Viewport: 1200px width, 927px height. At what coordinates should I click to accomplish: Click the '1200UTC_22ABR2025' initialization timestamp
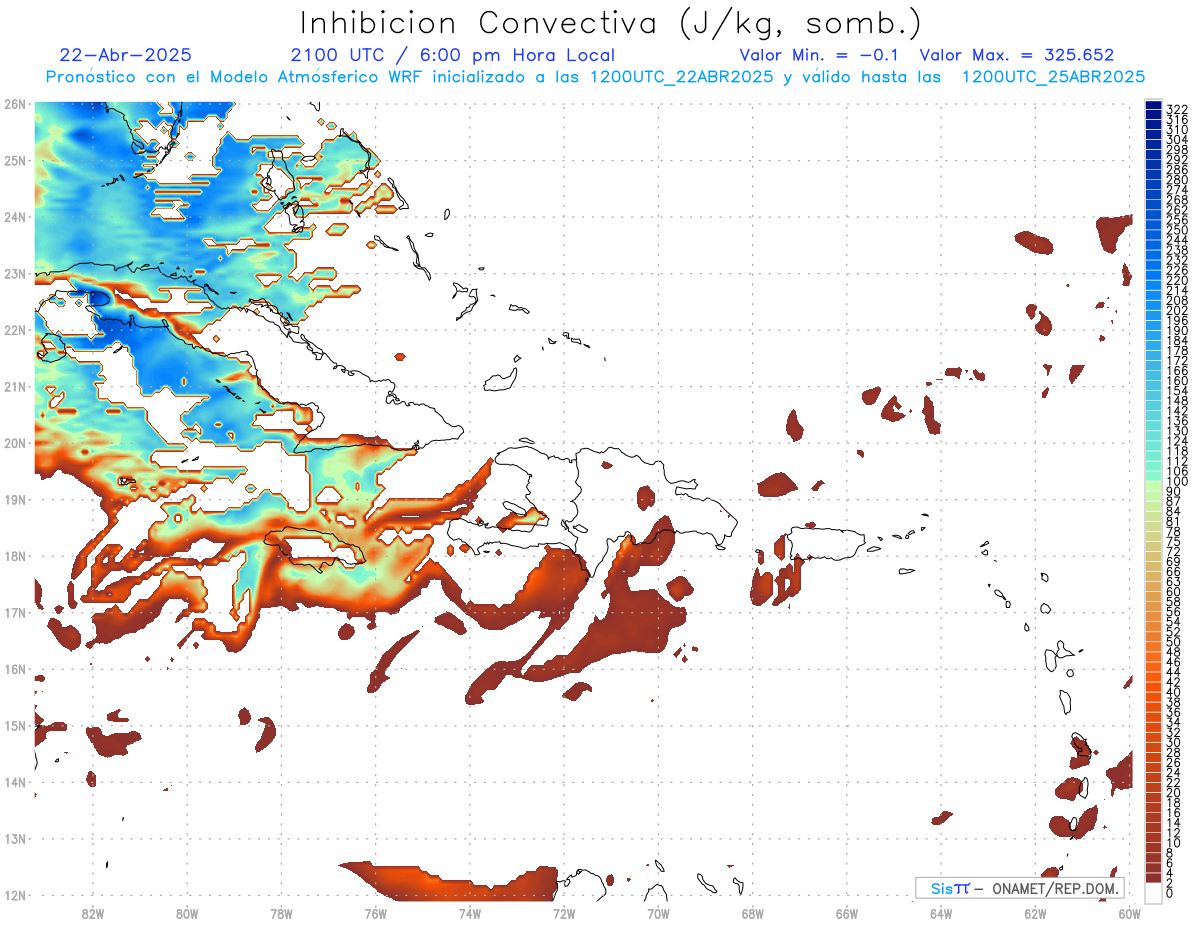681,77
